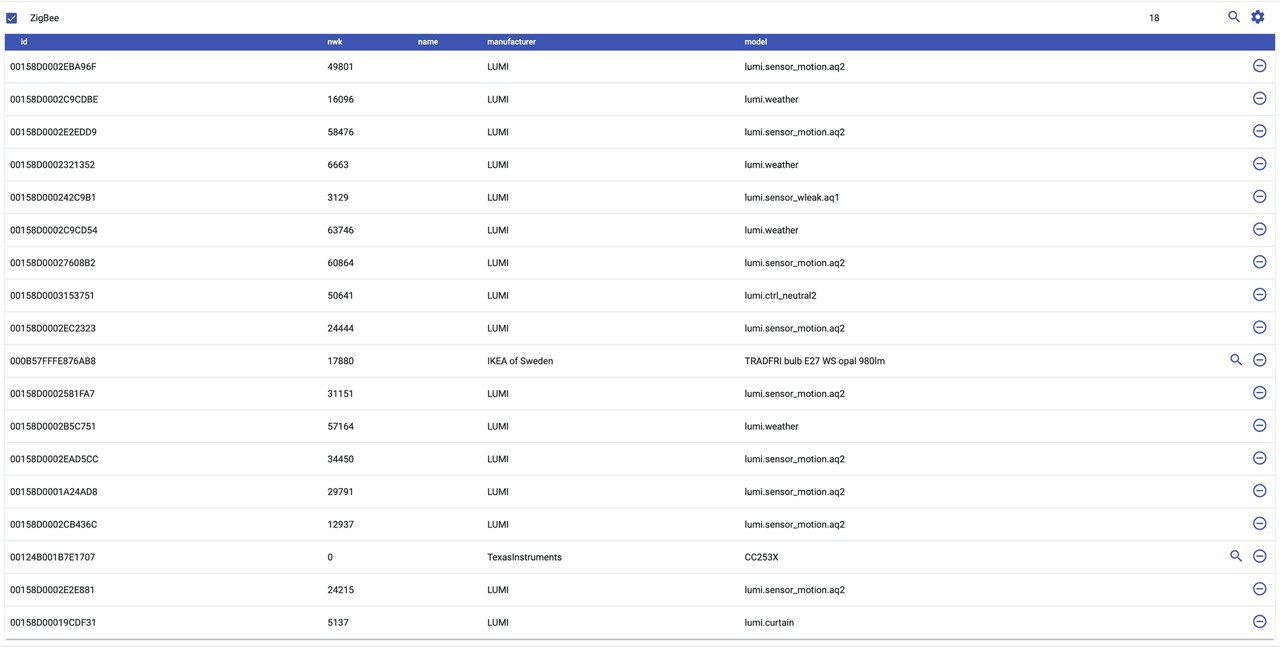Viewport: 1280px width, 647px height.
Task: Remove device 00158D0002EAD5CC
Action: point(1260,458)
